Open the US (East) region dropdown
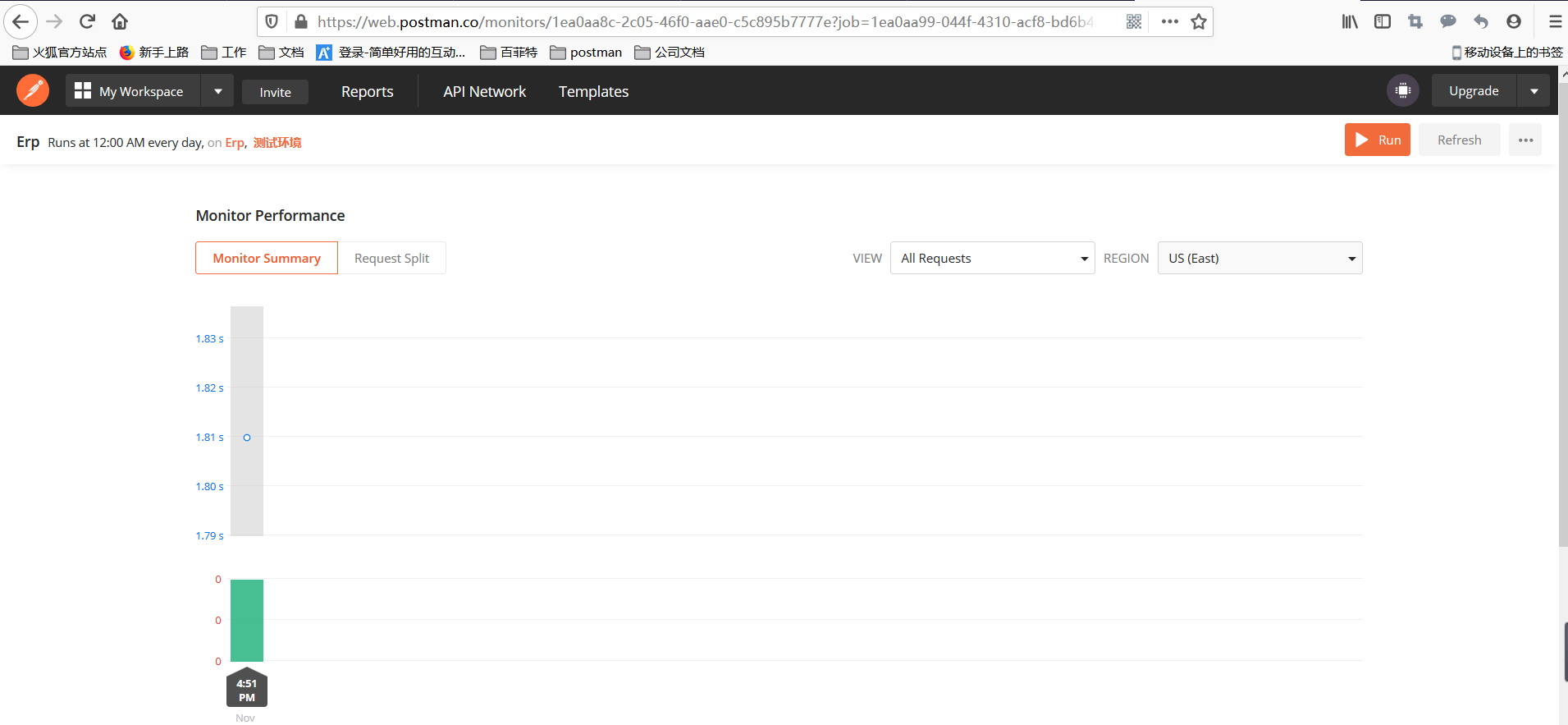Viewport: 1568px width, 725px height. click(1259, 259)
